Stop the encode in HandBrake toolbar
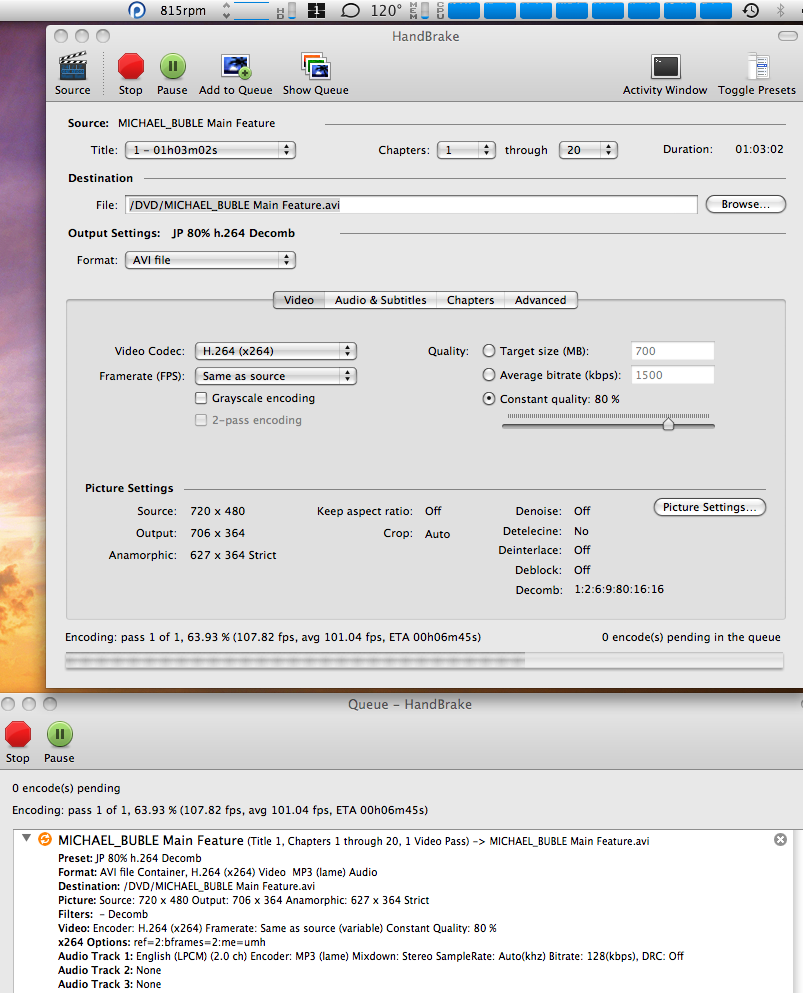The height and width of the screenshot is (993, 803). tap(130, 66)
